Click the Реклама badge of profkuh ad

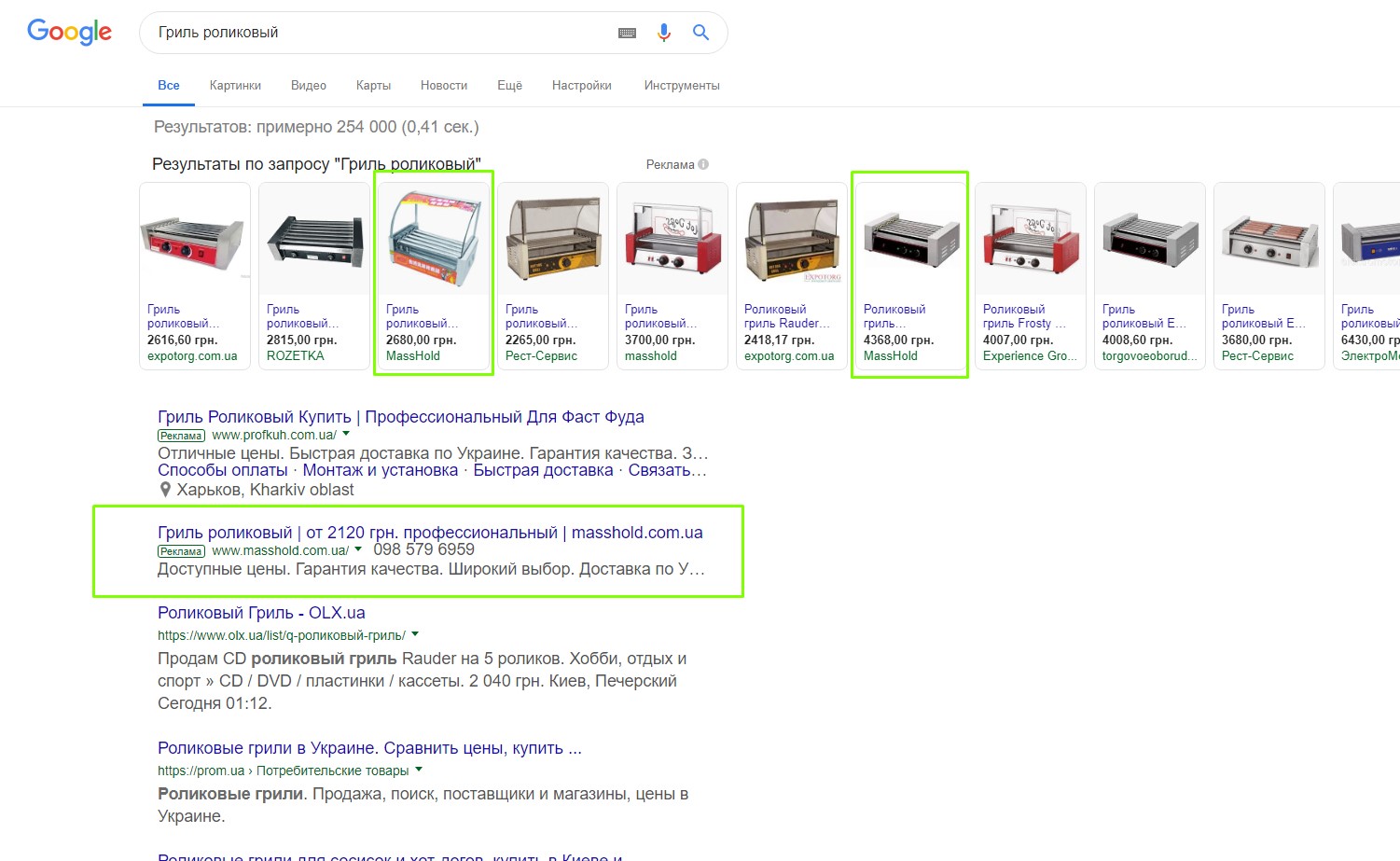point(181,436)
